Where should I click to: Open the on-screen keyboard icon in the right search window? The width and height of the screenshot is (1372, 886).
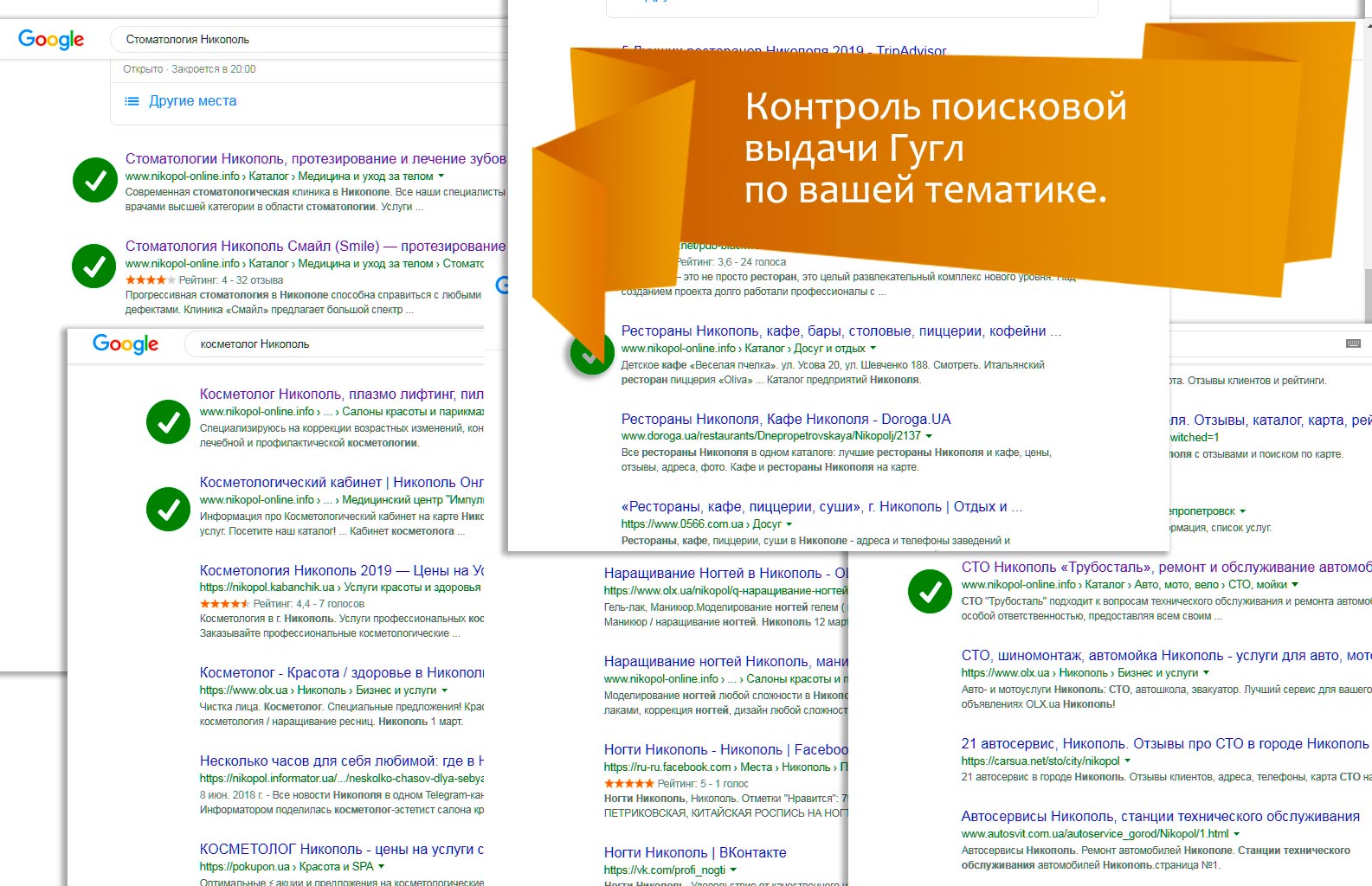[1354, 343]
